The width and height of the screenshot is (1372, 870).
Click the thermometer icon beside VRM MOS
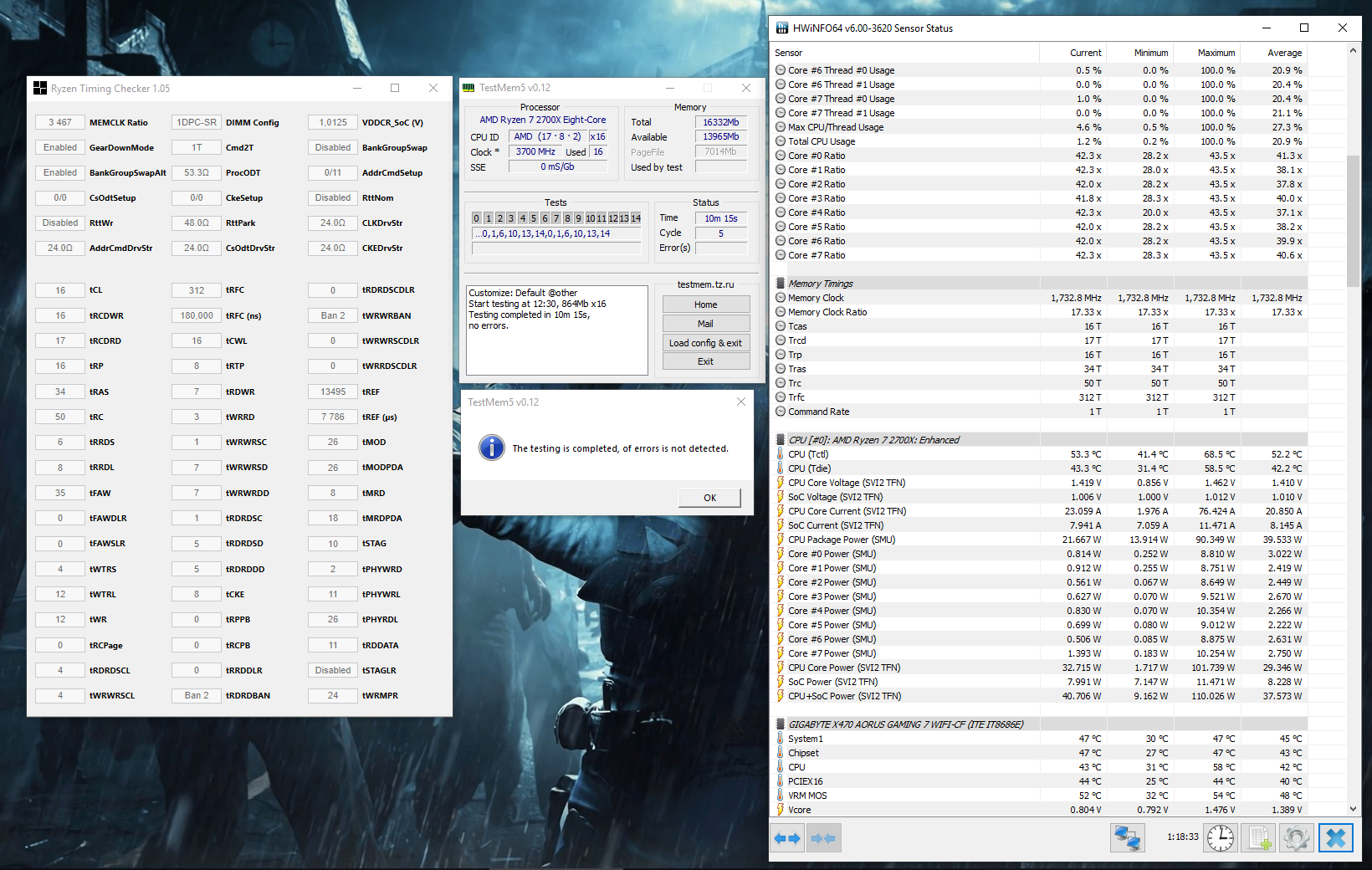[x=781, y=796]
